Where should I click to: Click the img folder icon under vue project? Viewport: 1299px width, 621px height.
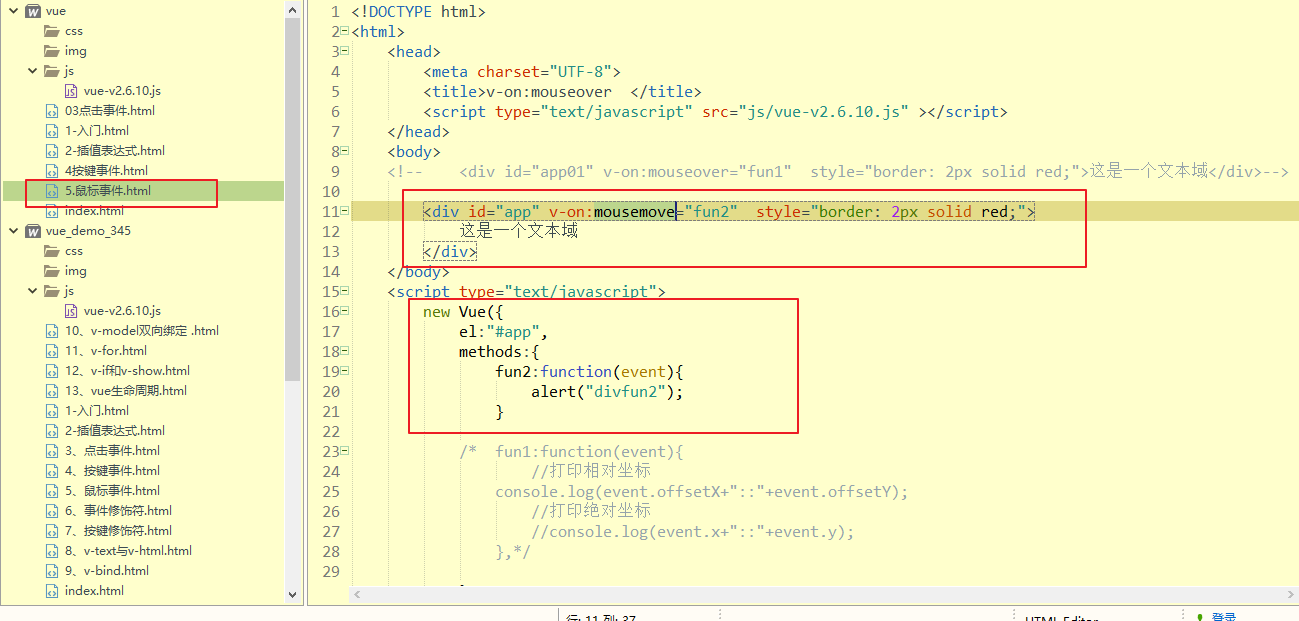point(52,51)
